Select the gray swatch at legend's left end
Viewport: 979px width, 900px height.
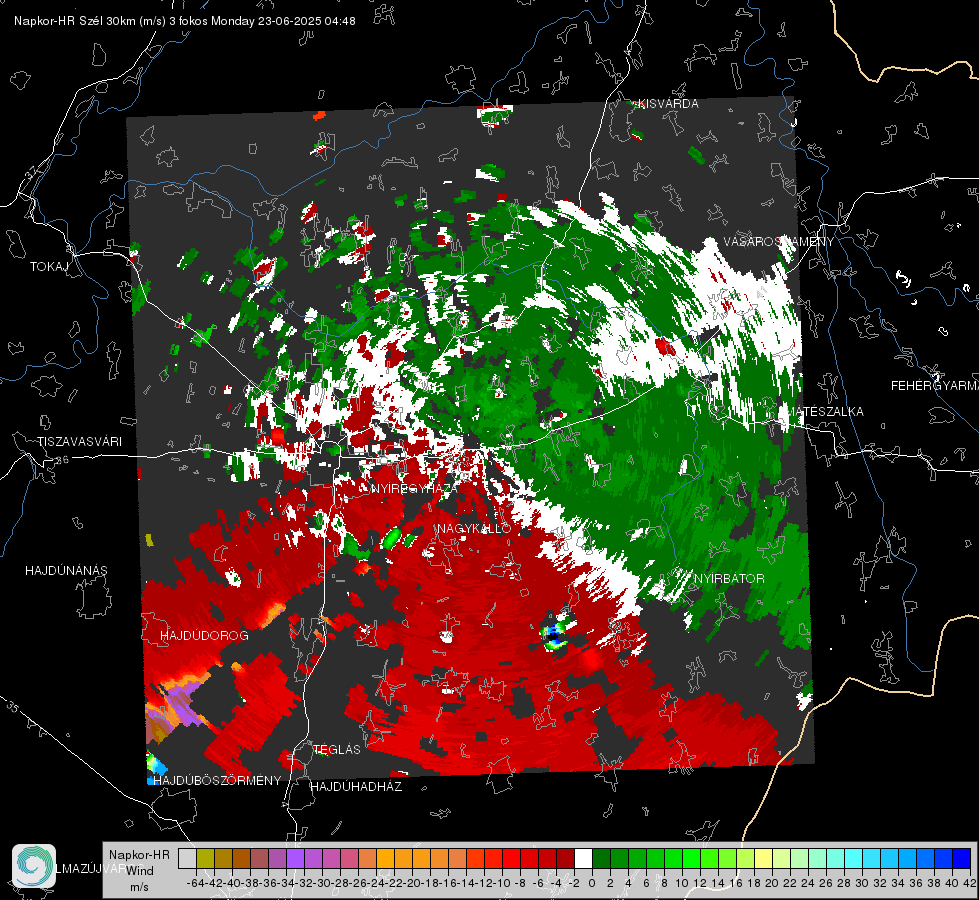187,858
